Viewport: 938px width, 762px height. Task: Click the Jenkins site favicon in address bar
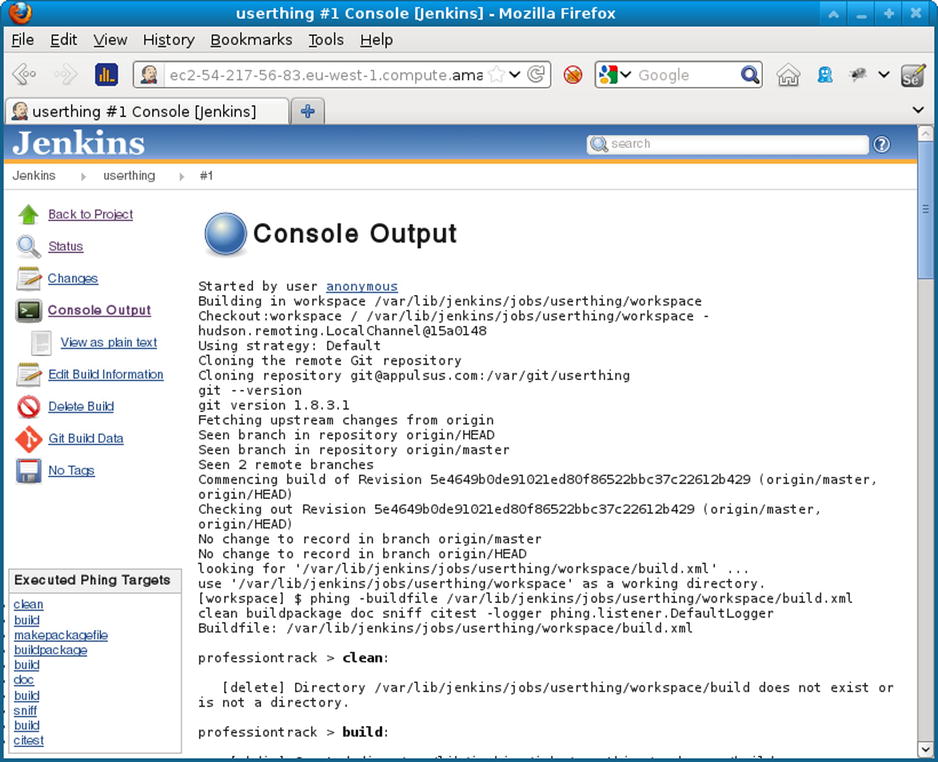[x=148, y=75]
